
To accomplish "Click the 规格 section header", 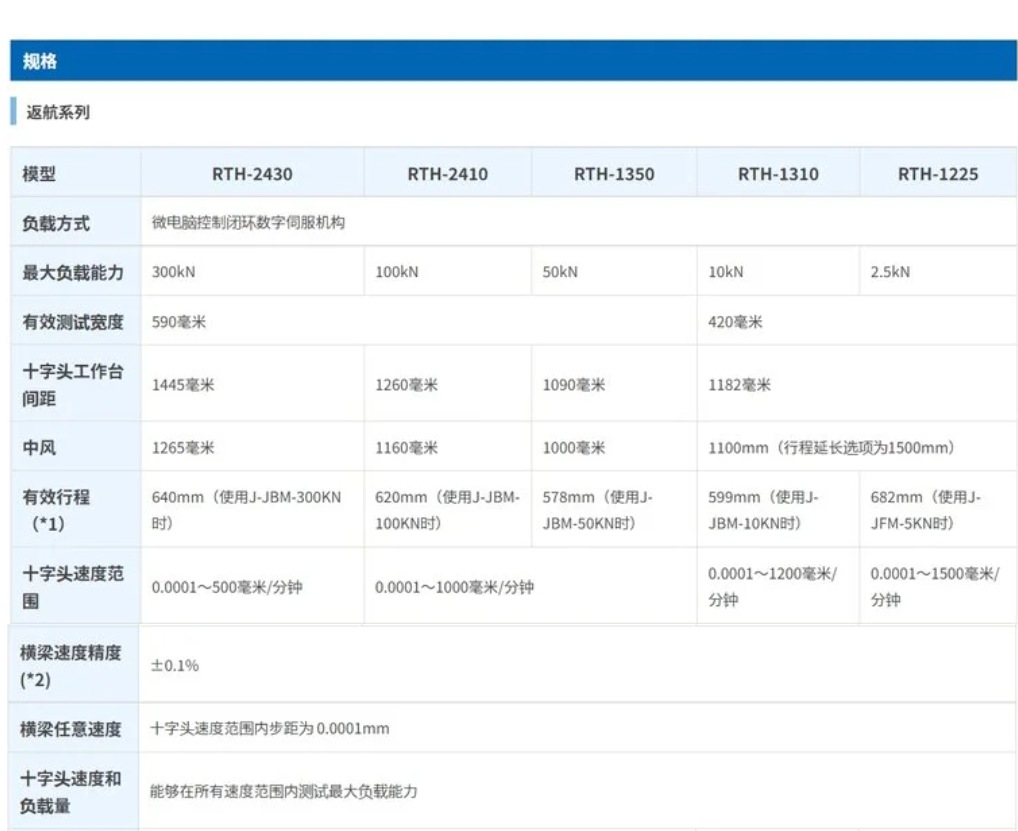I will (x=514, y=60).
